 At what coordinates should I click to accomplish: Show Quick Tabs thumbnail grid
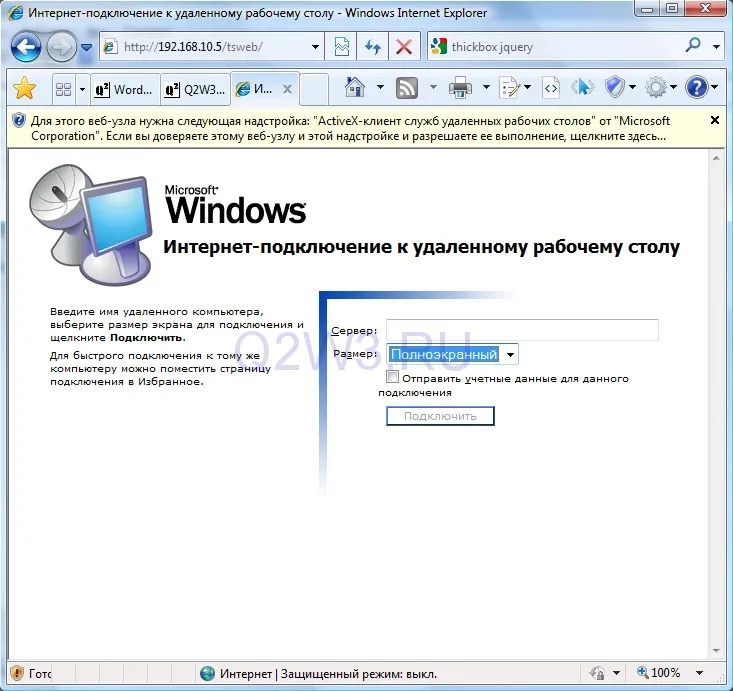(x=63, y=89)
